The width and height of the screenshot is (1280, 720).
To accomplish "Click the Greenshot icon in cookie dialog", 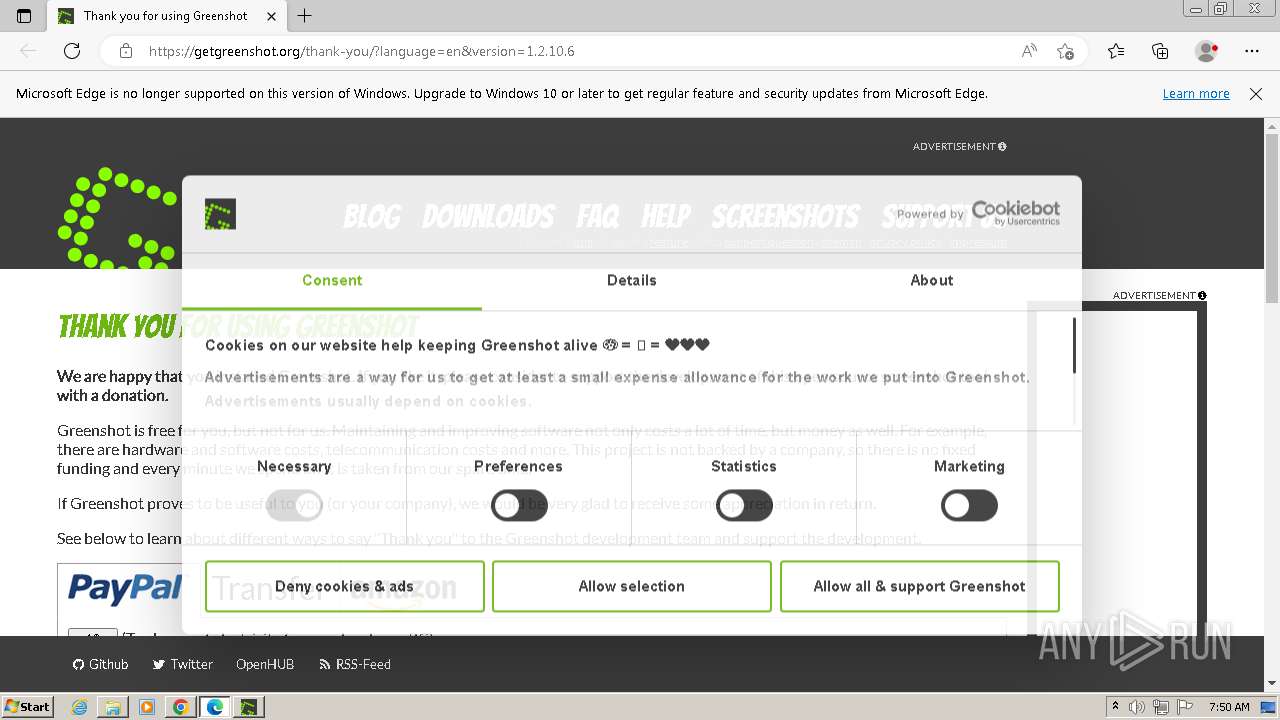I will pyautogui.click(x=220, y=214).
